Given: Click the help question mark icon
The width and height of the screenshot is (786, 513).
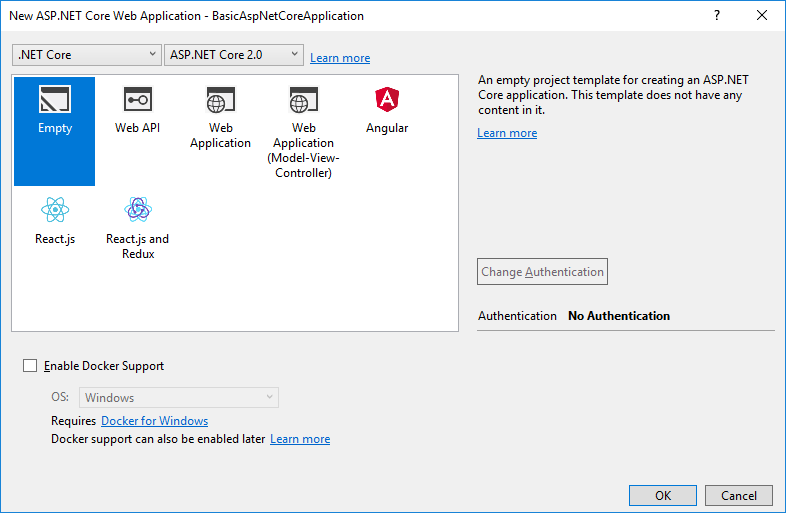Looking at the screenshot, I should pyautogui.click(x=716, y=15).
